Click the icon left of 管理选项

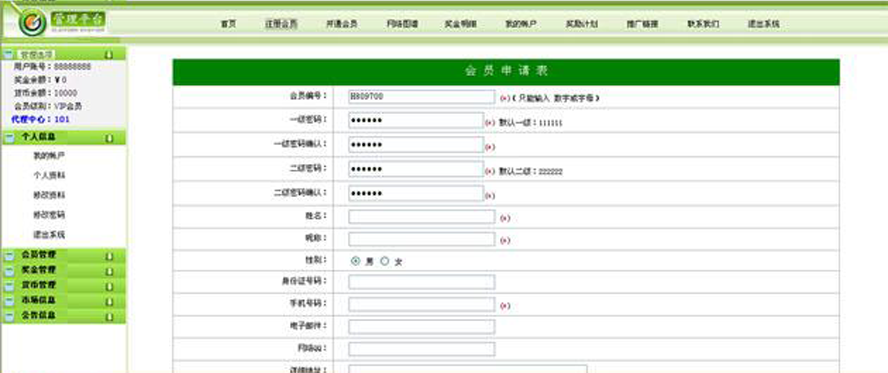[8, 54]
